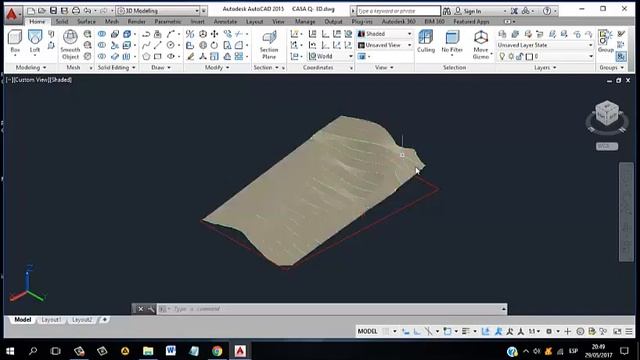Pick the Circle draw tool
The height and width of the screenshot is (360, 640).
tap(171, 45)
